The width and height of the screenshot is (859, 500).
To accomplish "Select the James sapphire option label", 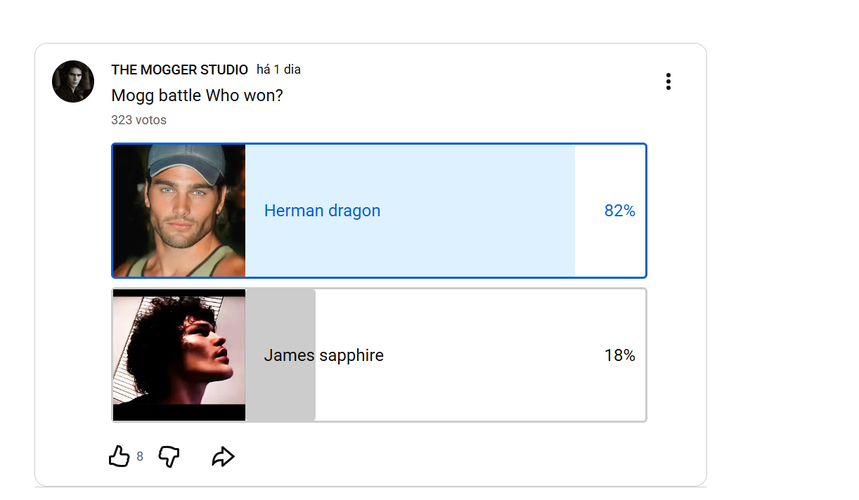I will [324, 355].
